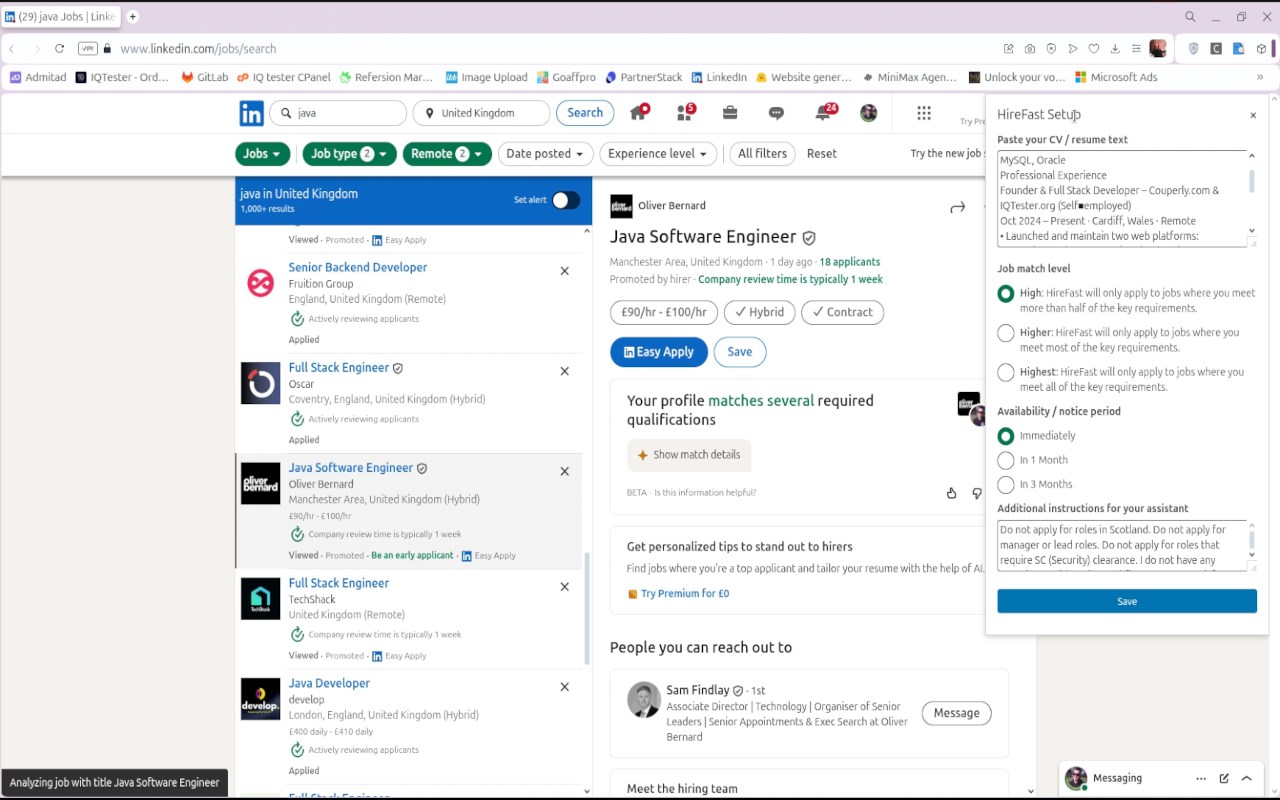Screen dimensions: 1280x800
Task: Save the Java Software Engineer job
Action: (740, 352)
